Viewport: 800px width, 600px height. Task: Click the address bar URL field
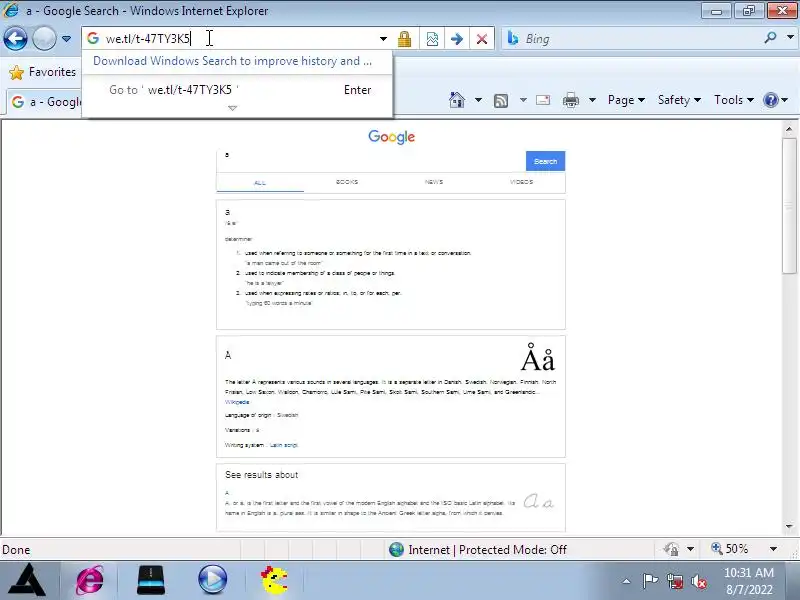[230, 39]
